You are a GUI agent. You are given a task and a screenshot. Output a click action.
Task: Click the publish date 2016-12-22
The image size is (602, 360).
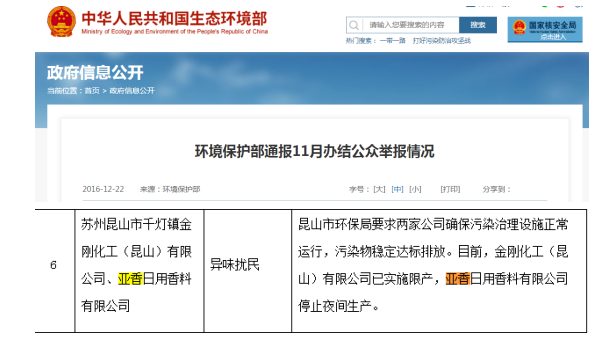click(103, 189)
